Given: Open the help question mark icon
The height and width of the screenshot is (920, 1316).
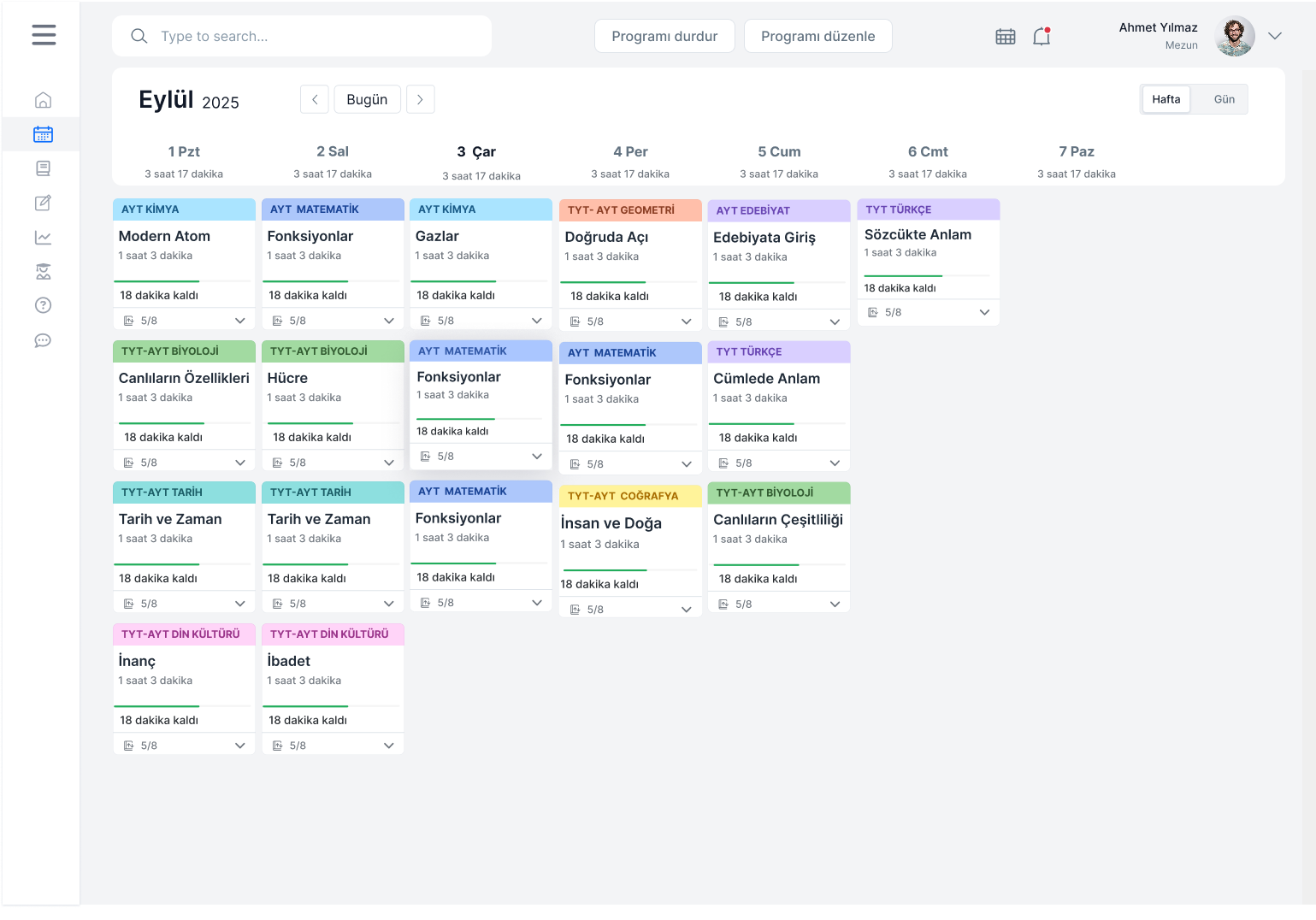Looking at the screenshot, I should click(44, 305).
